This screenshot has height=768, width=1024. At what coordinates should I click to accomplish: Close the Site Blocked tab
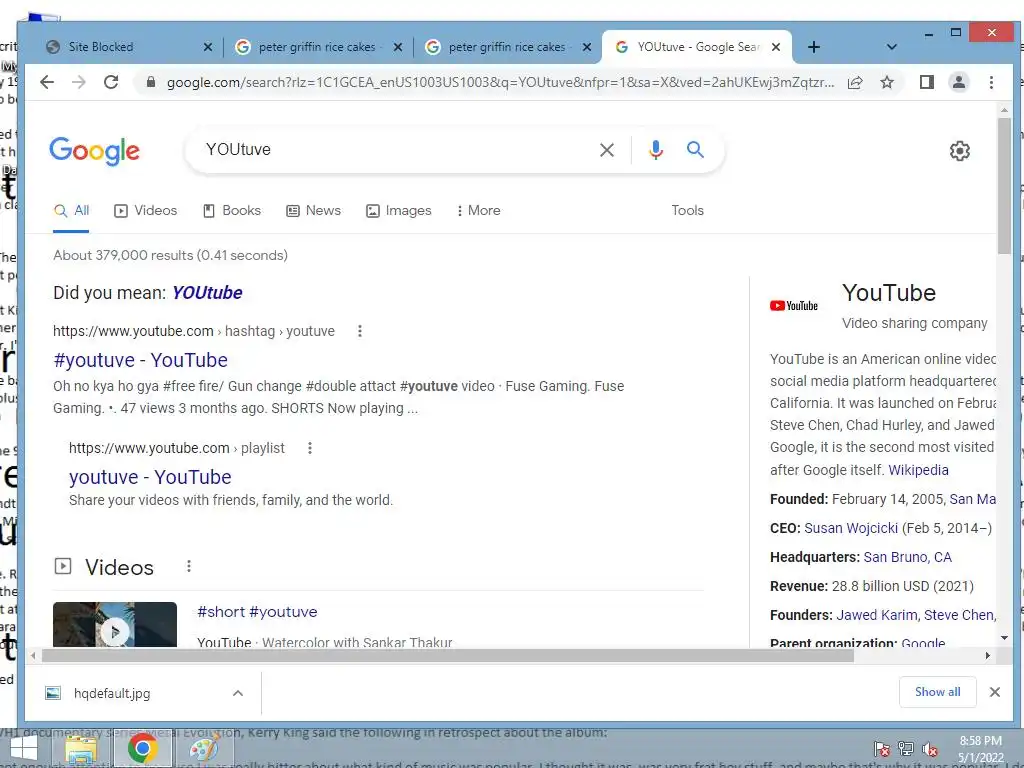(208, 47)
